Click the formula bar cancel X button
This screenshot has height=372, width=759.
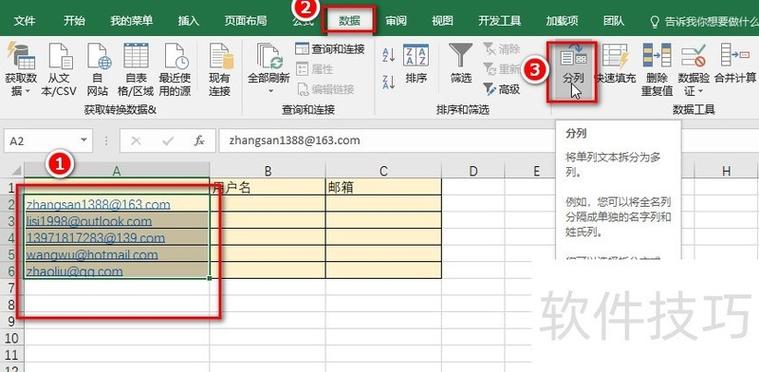click(136, 141)
